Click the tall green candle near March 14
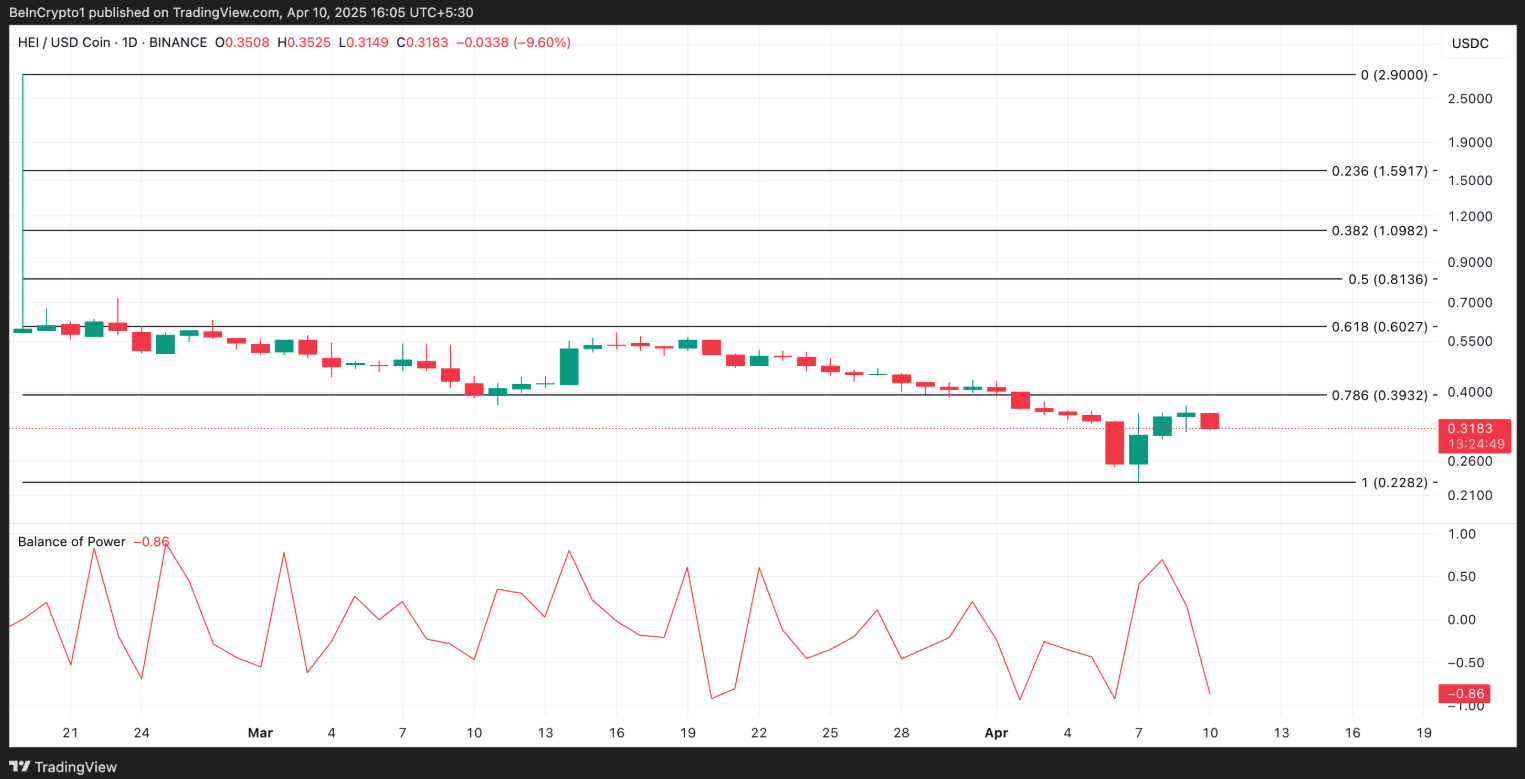 tap(569, 366)
